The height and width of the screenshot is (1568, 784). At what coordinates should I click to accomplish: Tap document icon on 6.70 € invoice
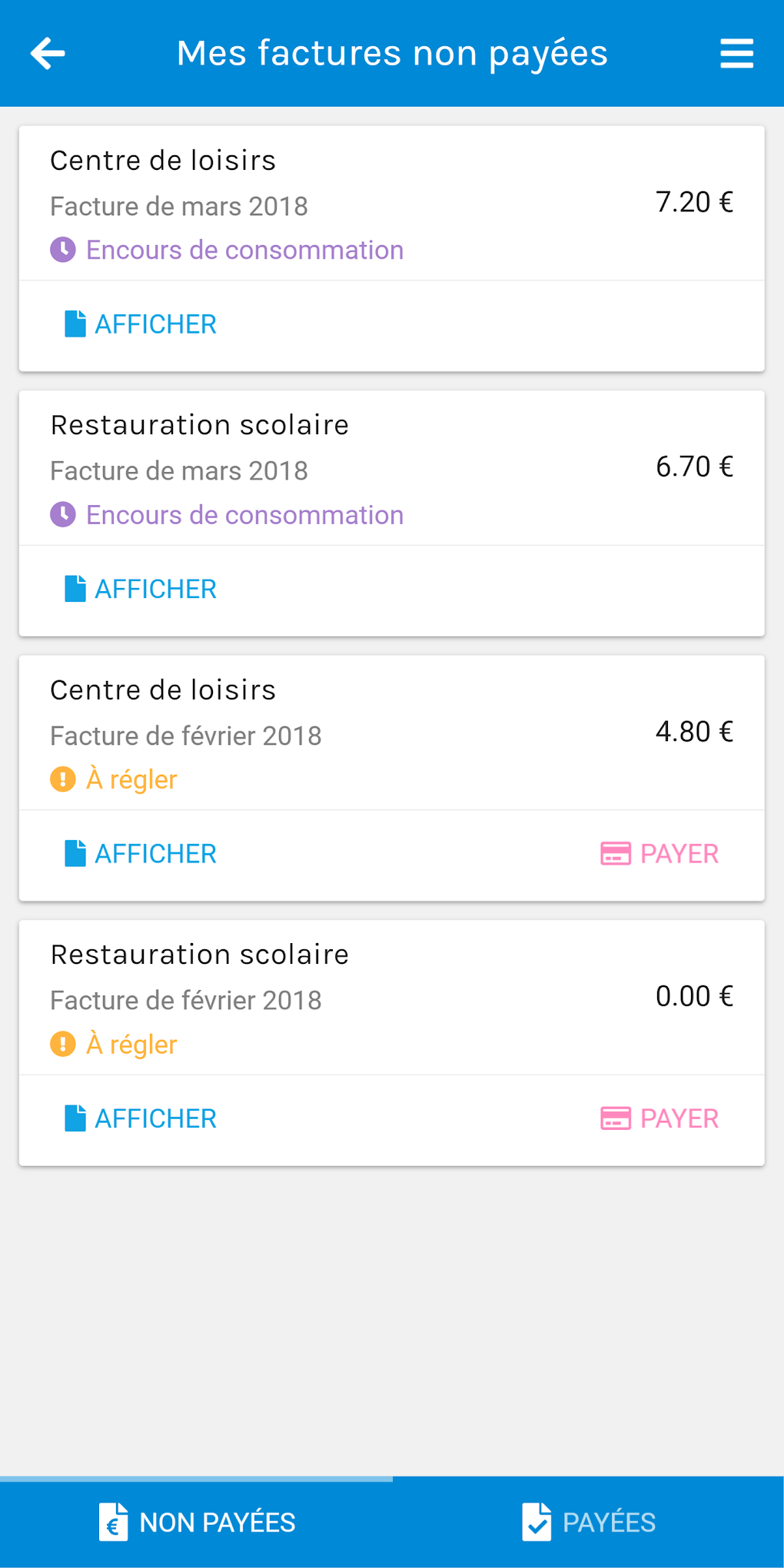(x=75, y=589)
